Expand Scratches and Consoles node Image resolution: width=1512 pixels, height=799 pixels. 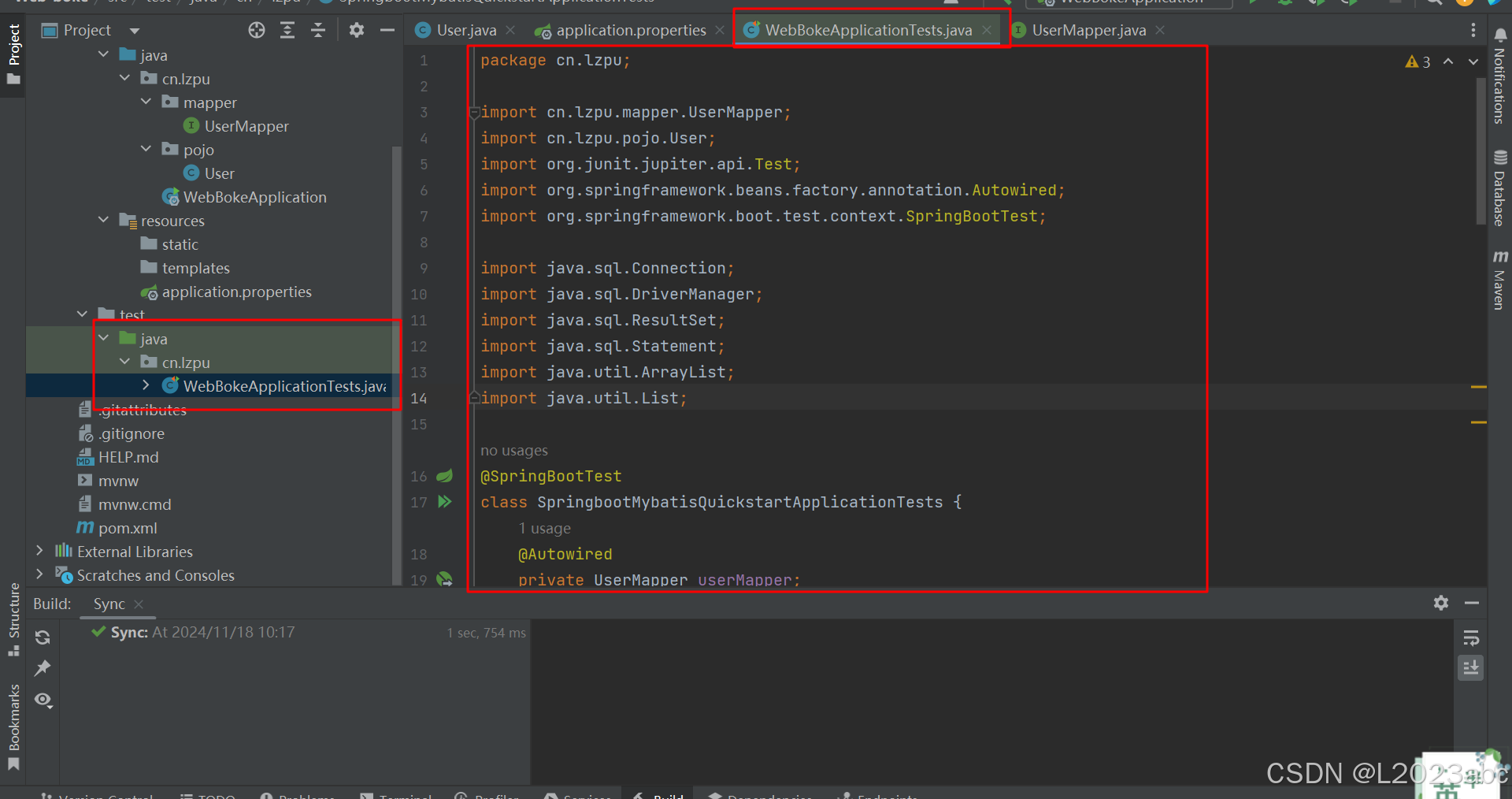39,574
